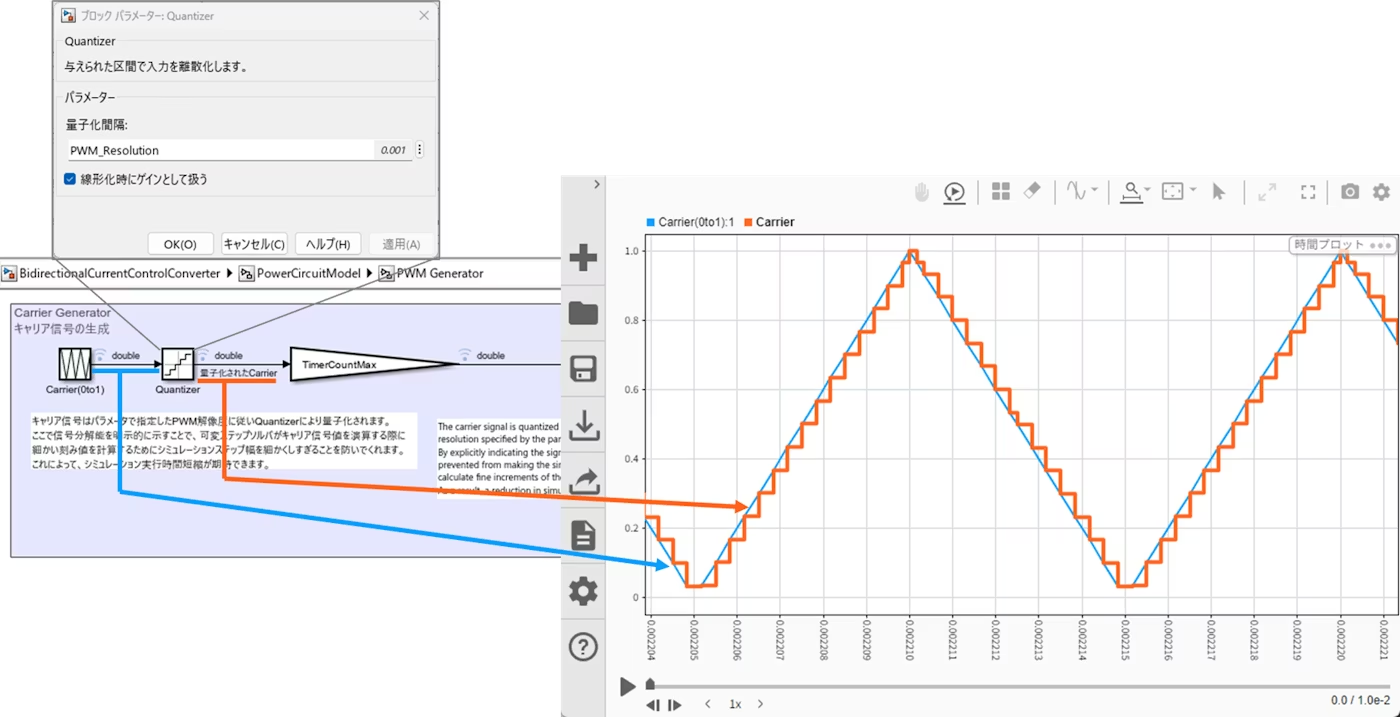Image resolution: width=1400 pixels, height=717 pixels.
Task: Open plot settings gear in toolbar
Action: point(1381,192)
